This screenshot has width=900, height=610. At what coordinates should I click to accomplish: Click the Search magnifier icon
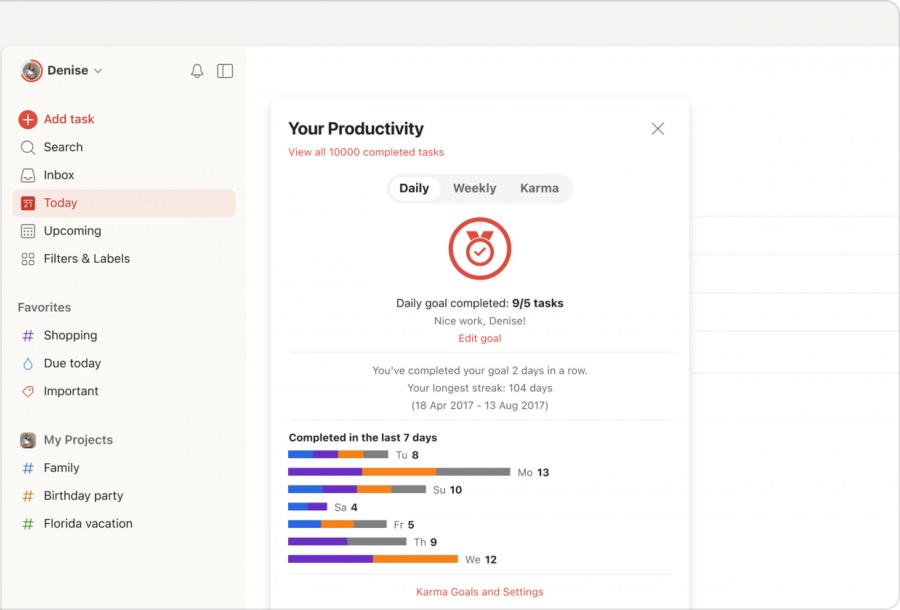[x=27, y=147]
